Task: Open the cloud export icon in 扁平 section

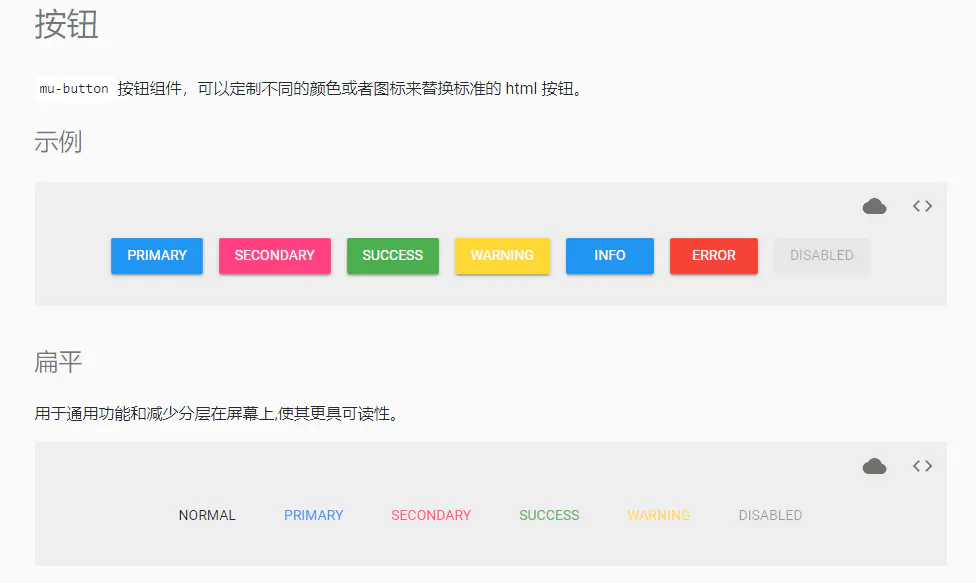Action: click(874, 465)
